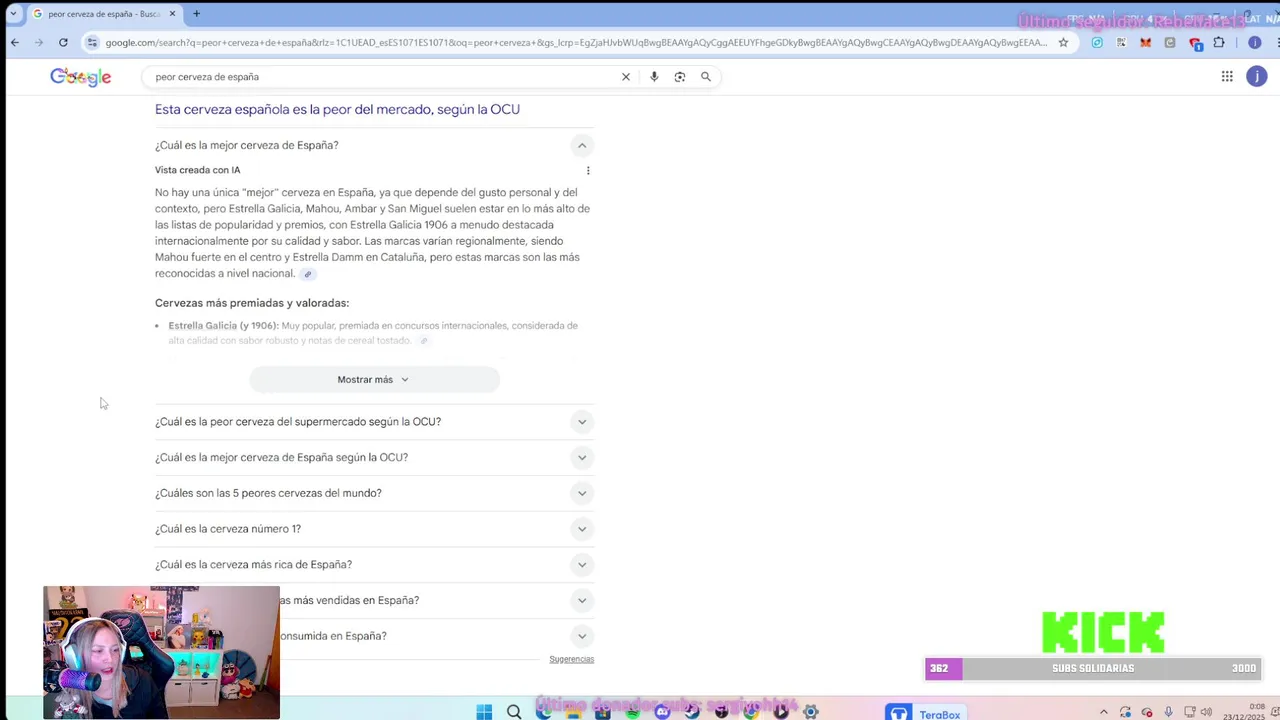
Task: Click the browser forward arrow
Action: (x=39, y=42)
